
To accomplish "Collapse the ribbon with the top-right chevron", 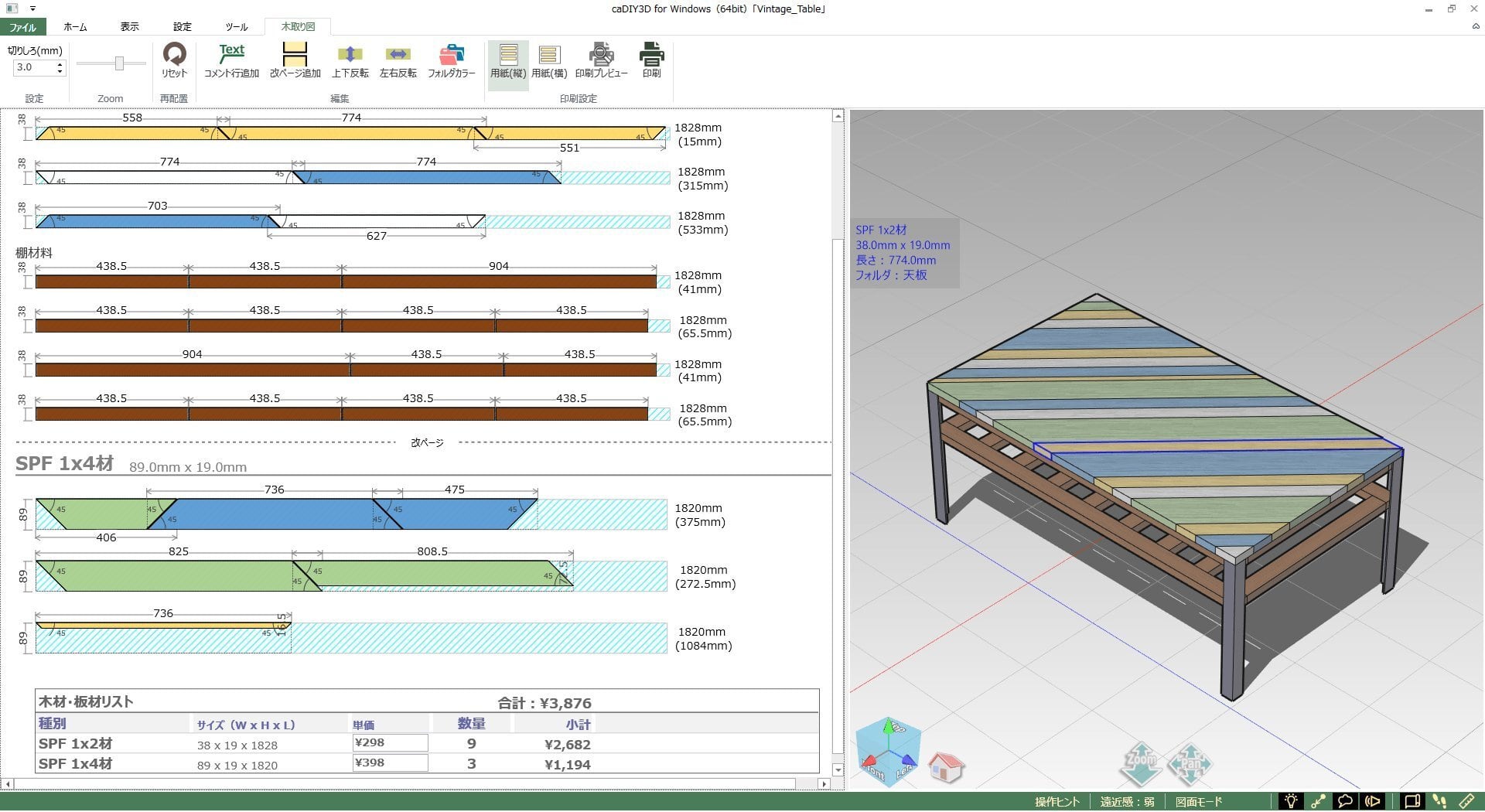I will tap(1476, 26).
